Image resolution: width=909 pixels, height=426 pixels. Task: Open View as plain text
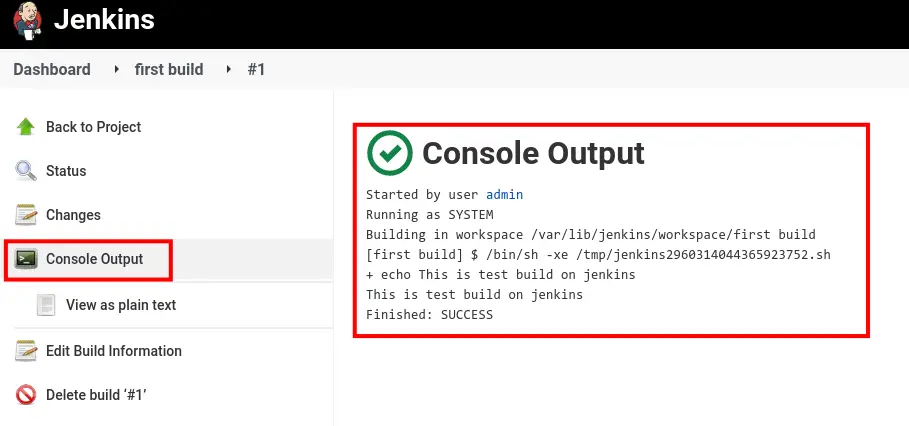[121, 305]
